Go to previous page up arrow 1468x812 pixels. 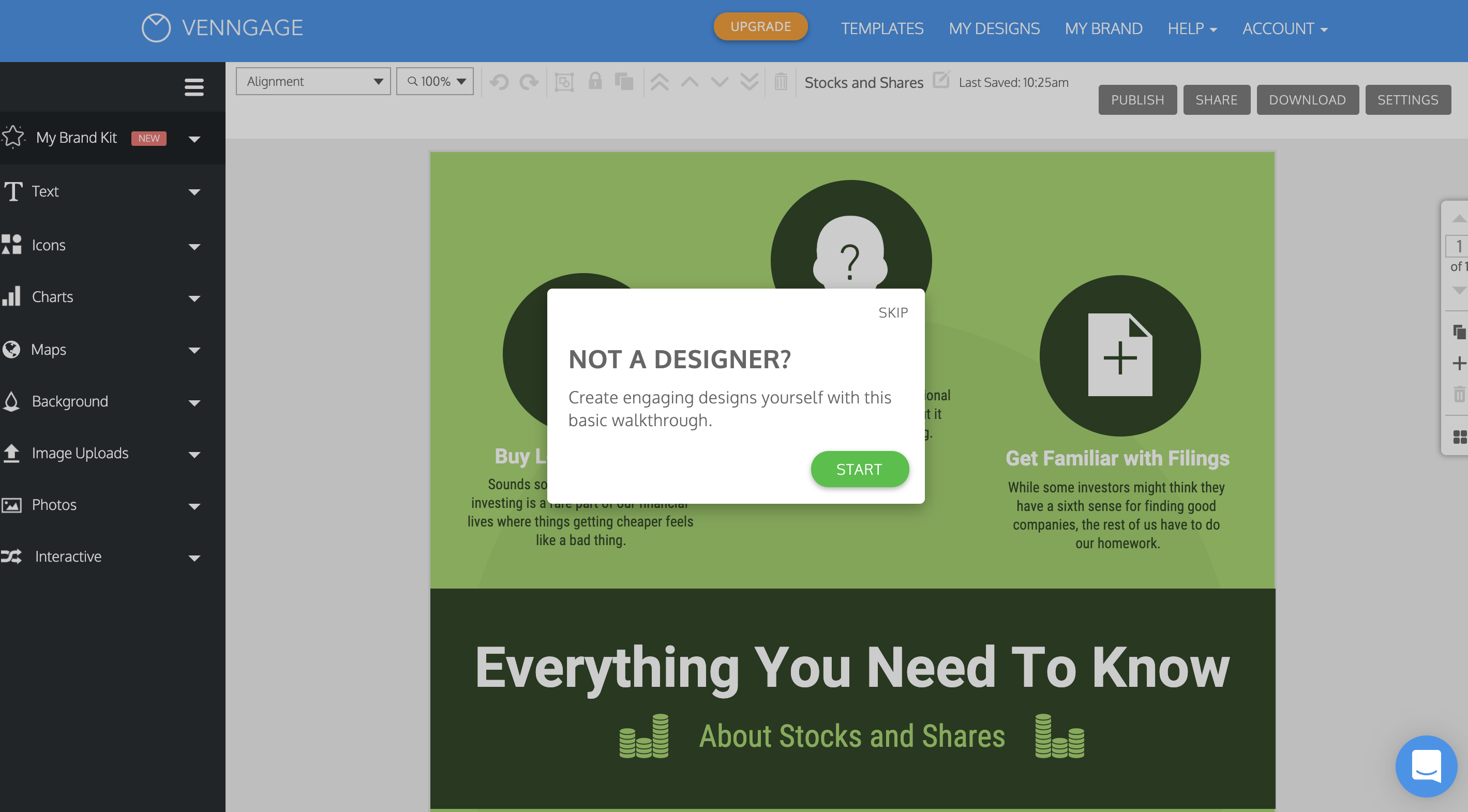pyautogui.click(x=1459, y=219)
